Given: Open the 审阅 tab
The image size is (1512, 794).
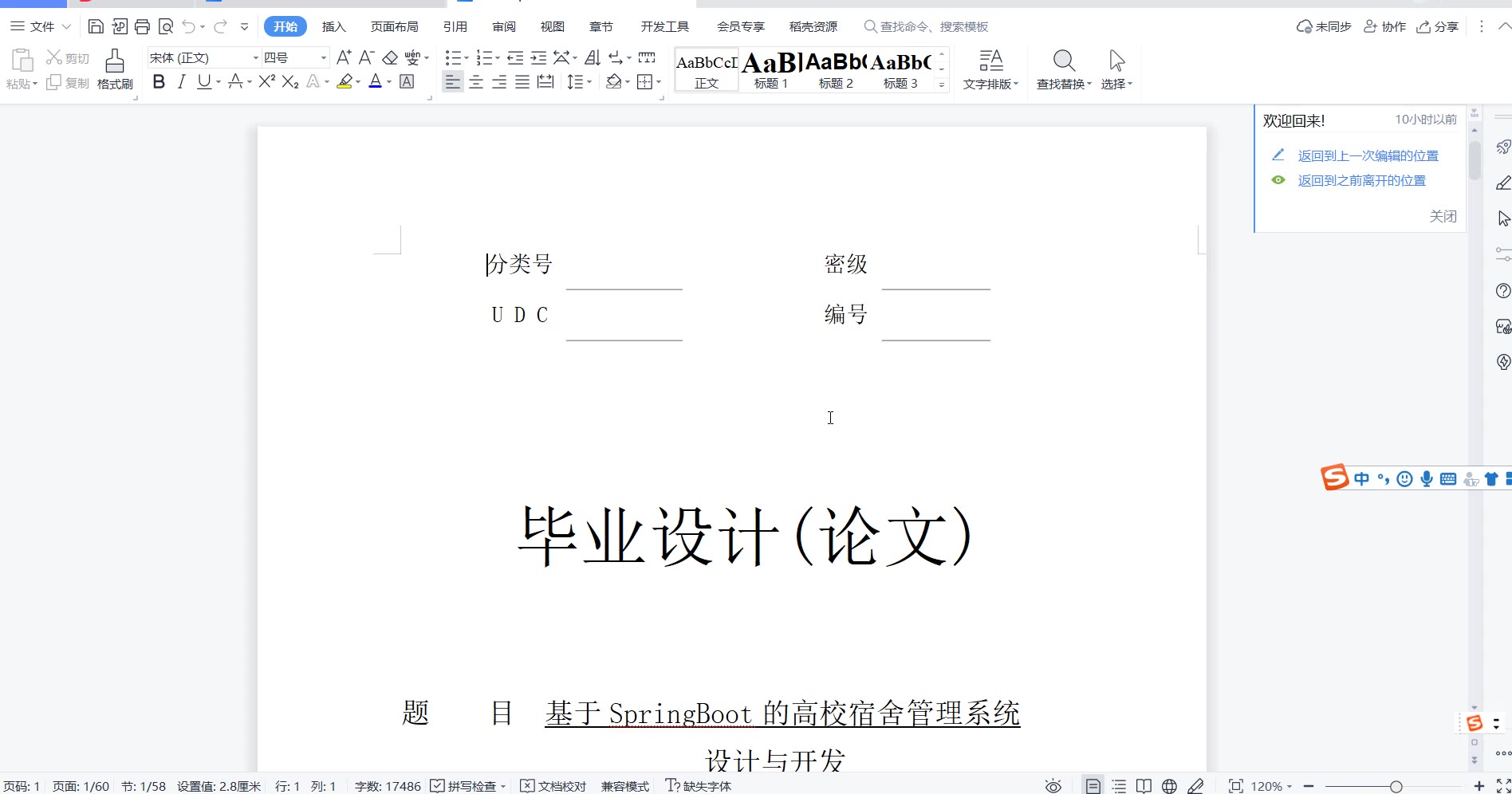Looking at the screenshot, I should click(x=504, y=27).
